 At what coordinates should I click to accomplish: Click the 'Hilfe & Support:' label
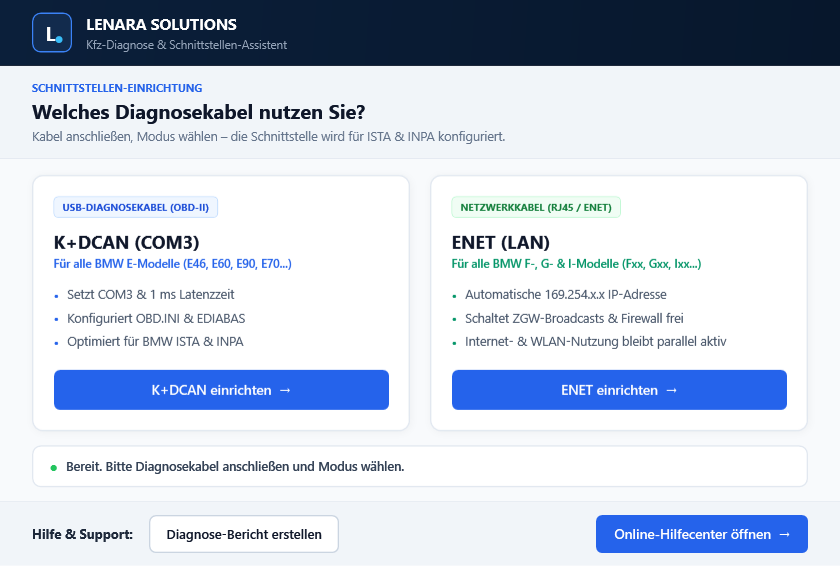pos(82,534)
